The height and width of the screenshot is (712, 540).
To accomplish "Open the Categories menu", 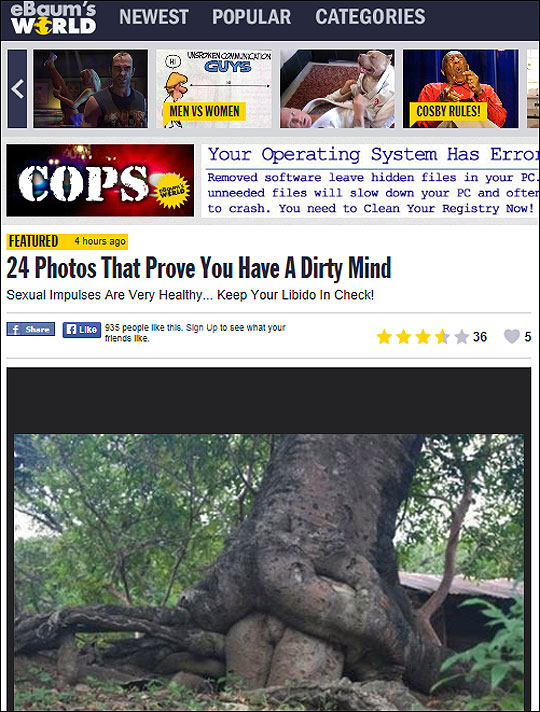I will pos(370,17).
